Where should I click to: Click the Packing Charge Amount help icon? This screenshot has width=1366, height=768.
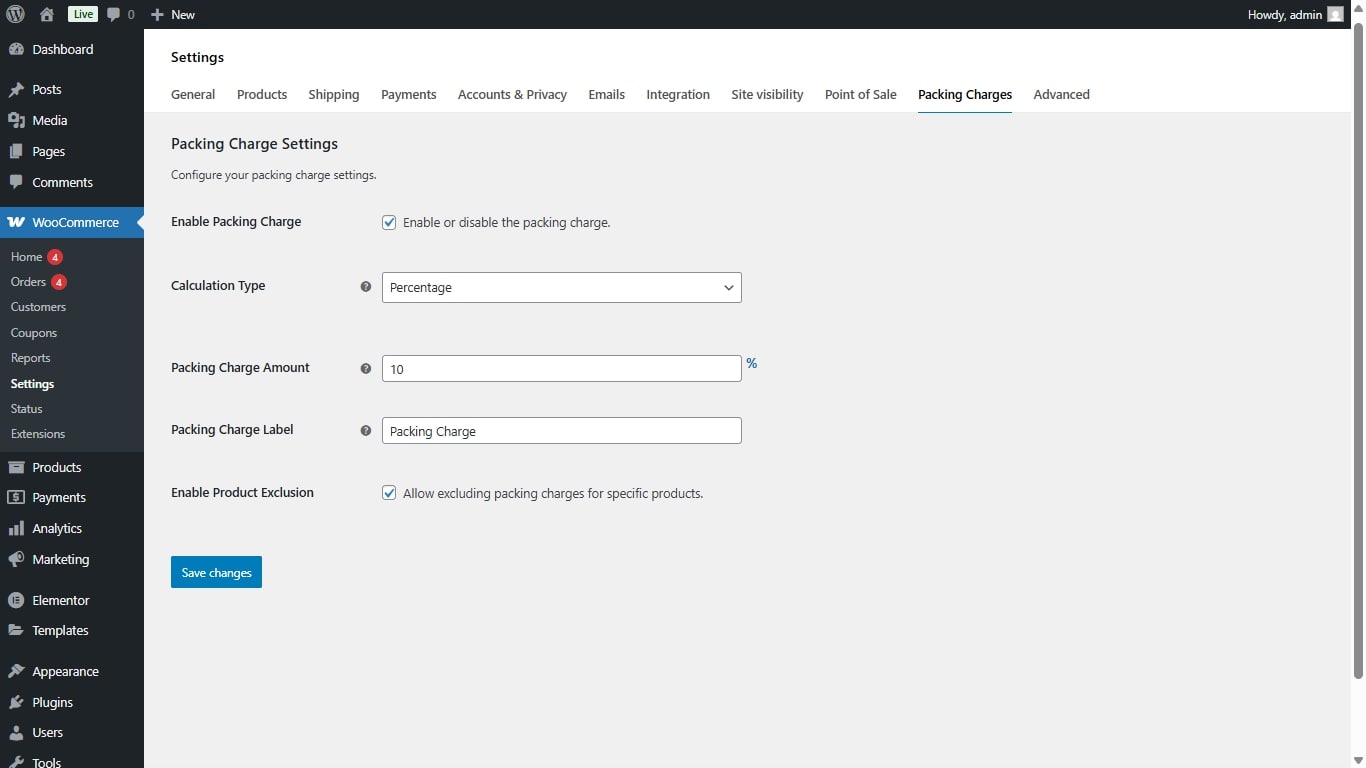(x=366, y=369)
